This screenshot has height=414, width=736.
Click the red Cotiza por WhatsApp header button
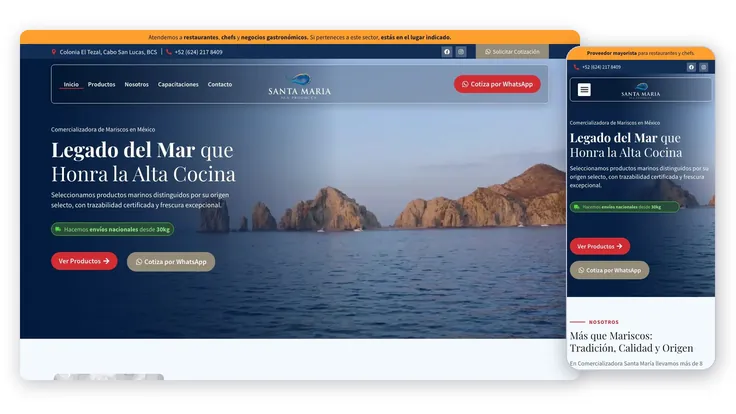pos(497,84)
